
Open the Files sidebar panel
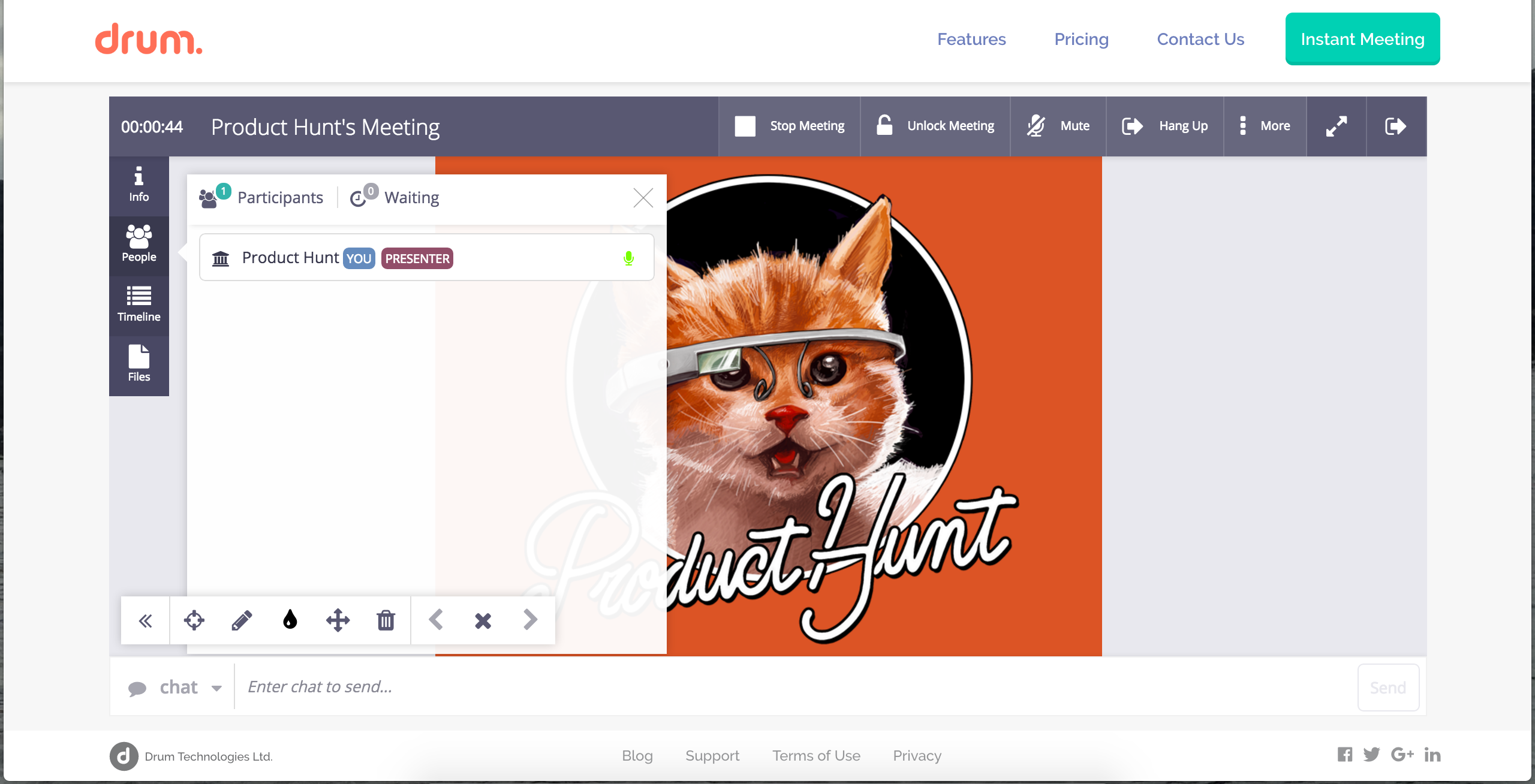(139, 364)
